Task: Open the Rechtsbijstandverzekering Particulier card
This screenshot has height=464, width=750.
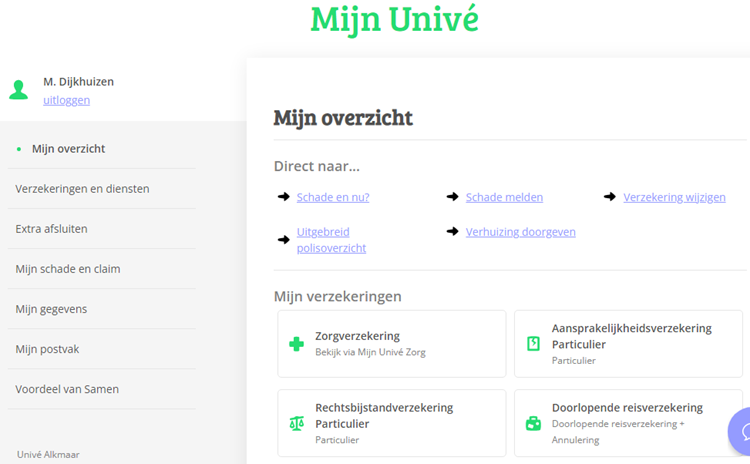Action: point(392,423)
